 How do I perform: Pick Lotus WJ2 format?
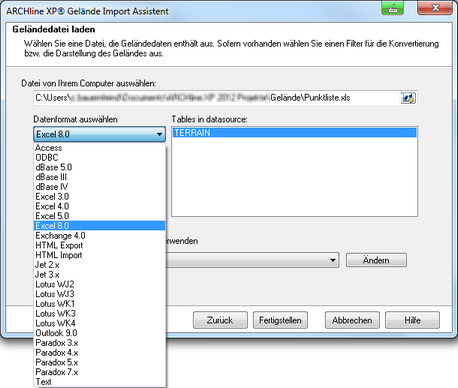click(100, 284)
